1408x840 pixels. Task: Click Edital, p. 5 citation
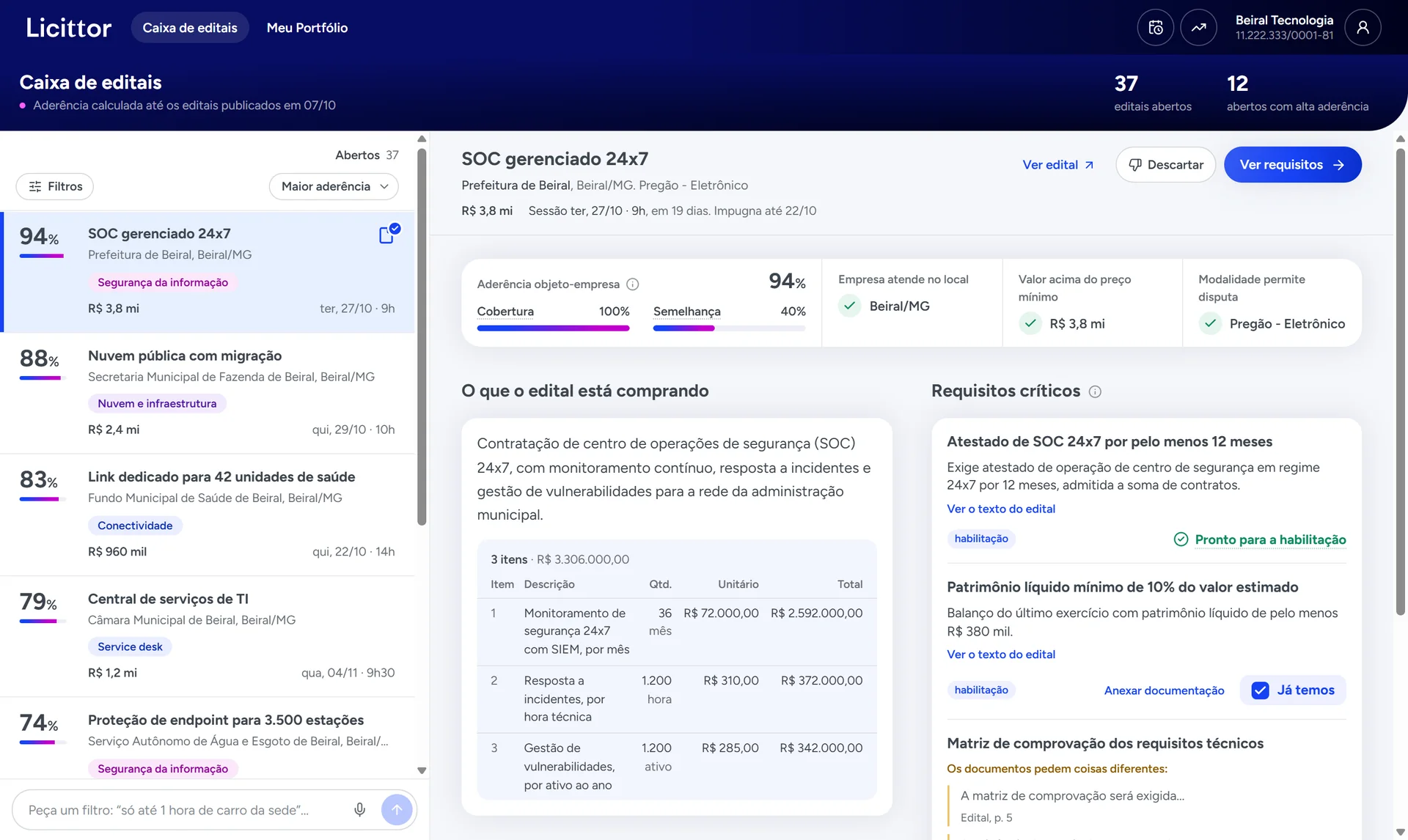coord(986,818)
